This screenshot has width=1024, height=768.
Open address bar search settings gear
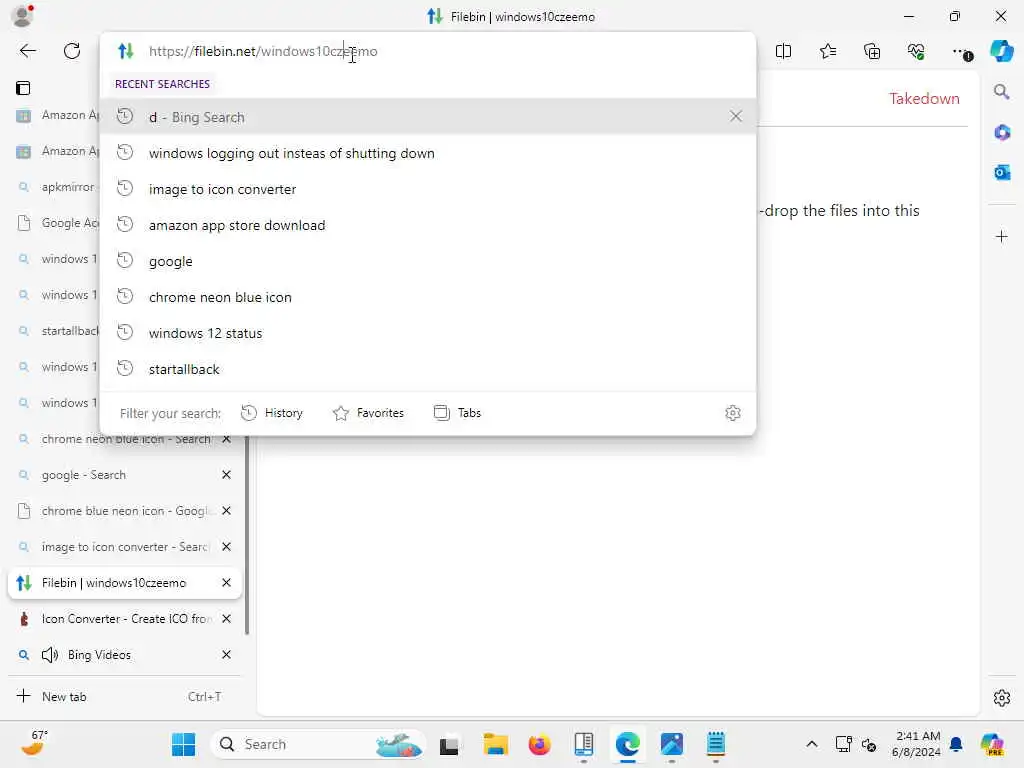click(733, 413)
